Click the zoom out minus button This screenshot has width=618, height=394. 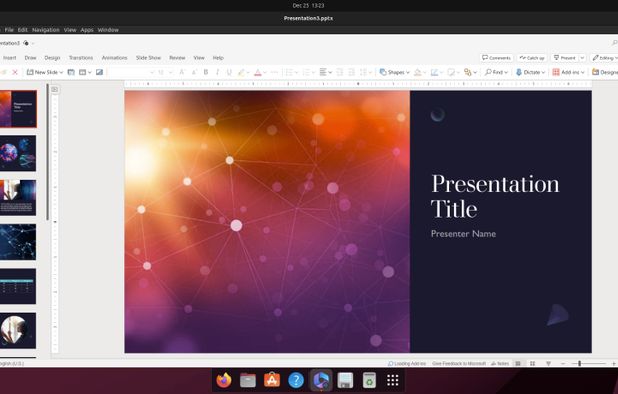coord(563,364)
